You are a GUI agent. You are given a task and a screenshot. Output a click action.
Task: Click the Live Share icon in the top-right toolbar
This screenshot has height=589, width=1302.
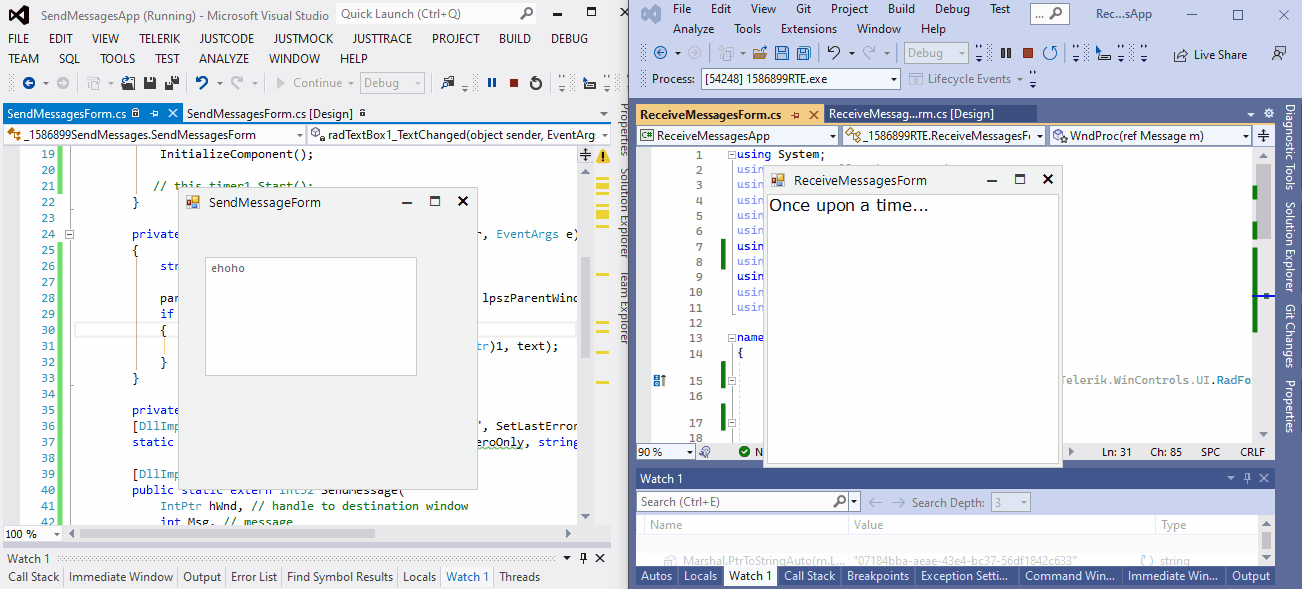click(x=1210, y=55)
